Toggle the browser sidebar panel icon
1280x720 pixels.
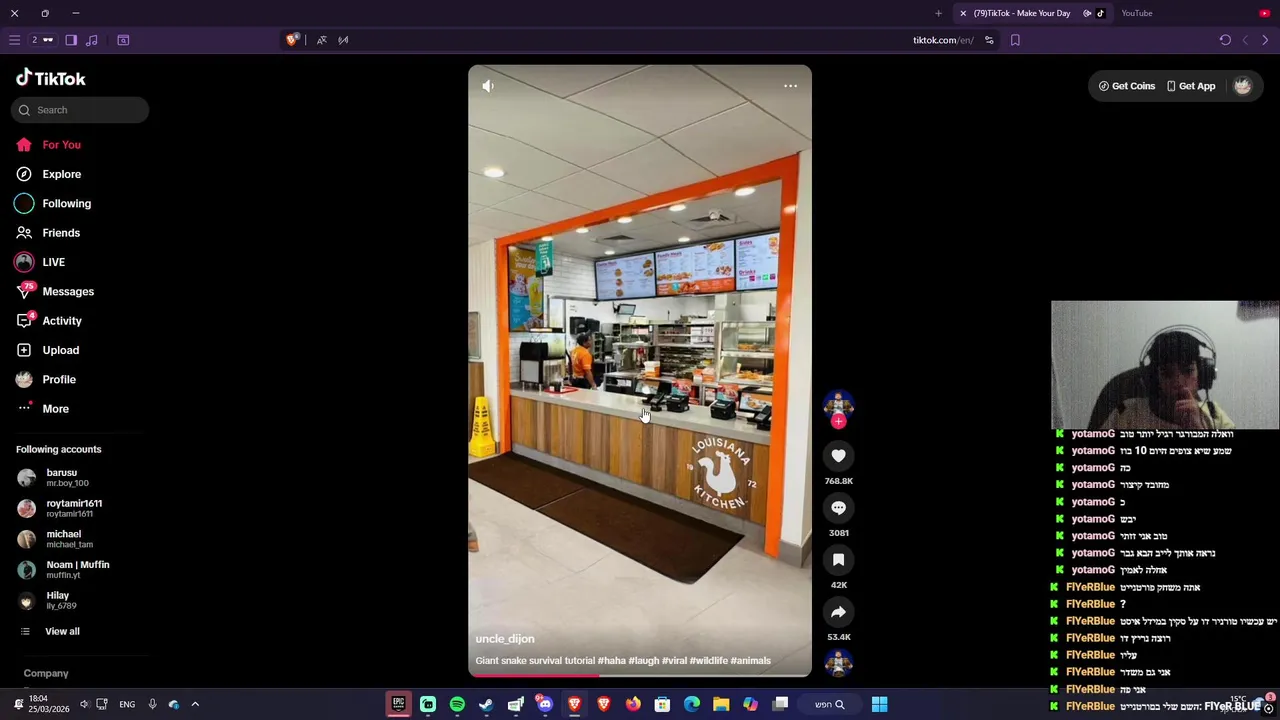tap(71, 40)
